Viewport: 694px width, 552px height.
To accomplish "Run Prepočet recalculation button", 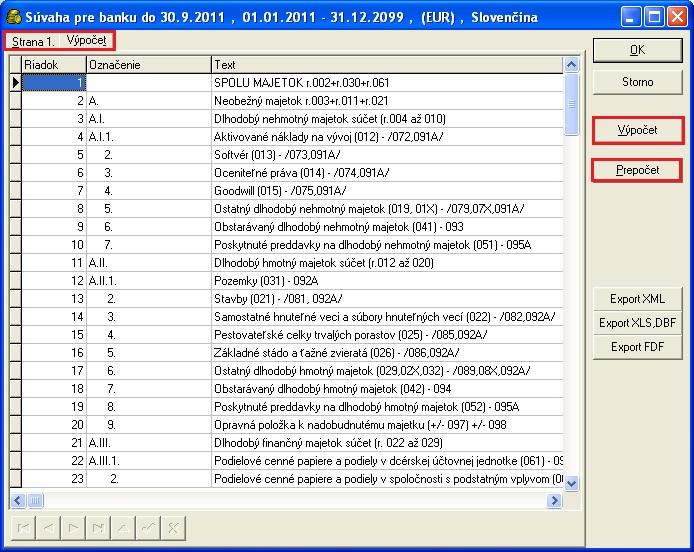I will [637, 170].
